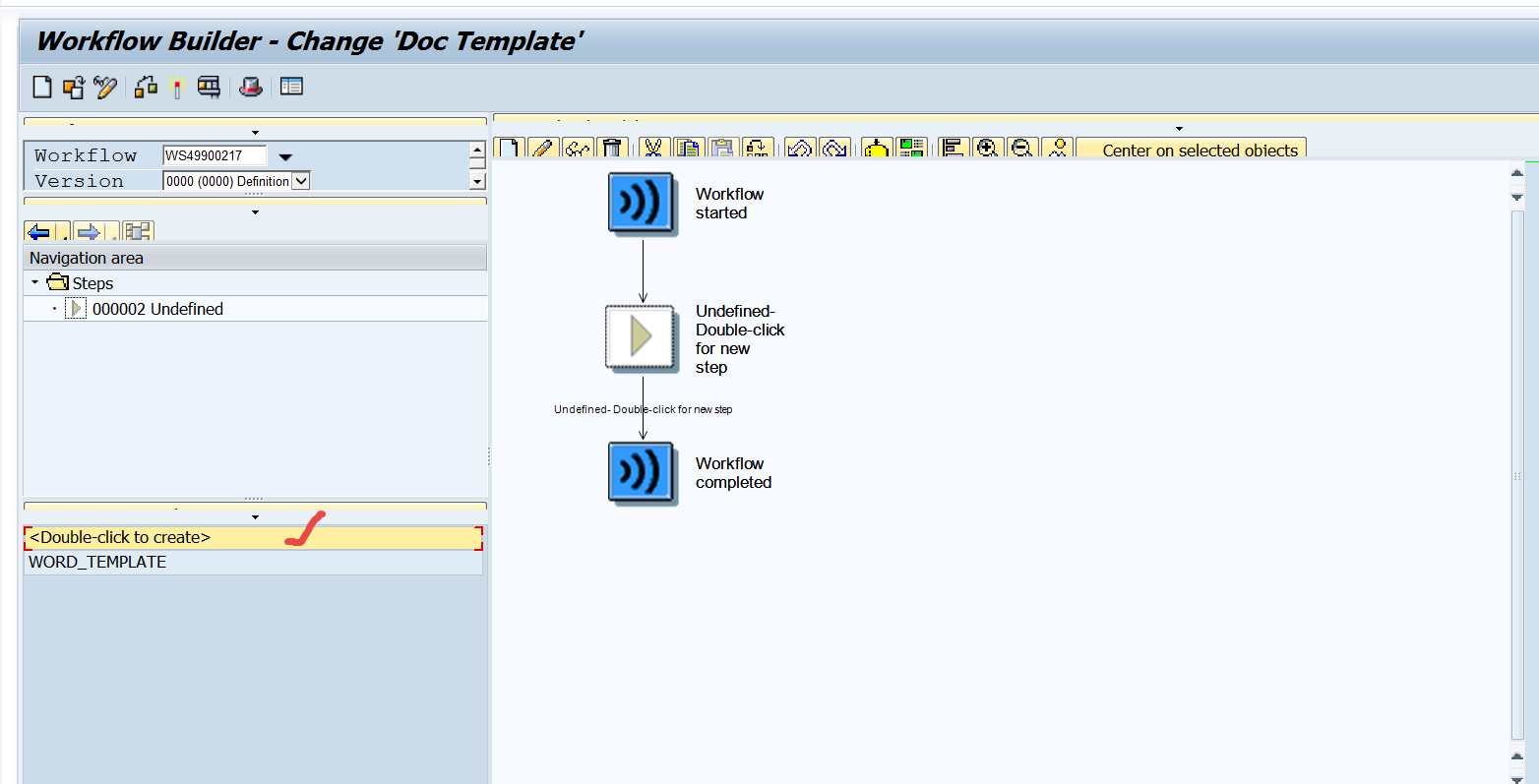The width and height of the screenshot is (1539, 784).
Task: Zoom in on the workflow graph
Action: tap(988, 149)
